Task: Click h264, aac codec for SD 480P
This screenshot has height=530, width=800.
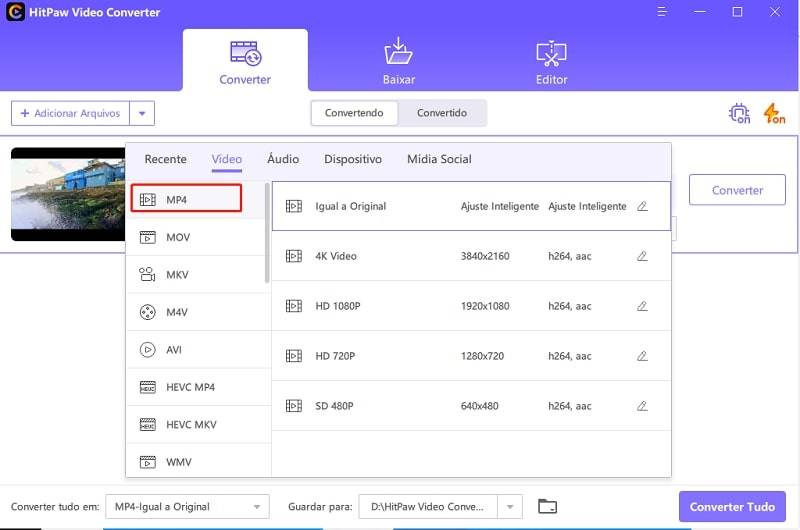Action: [570, 406]
